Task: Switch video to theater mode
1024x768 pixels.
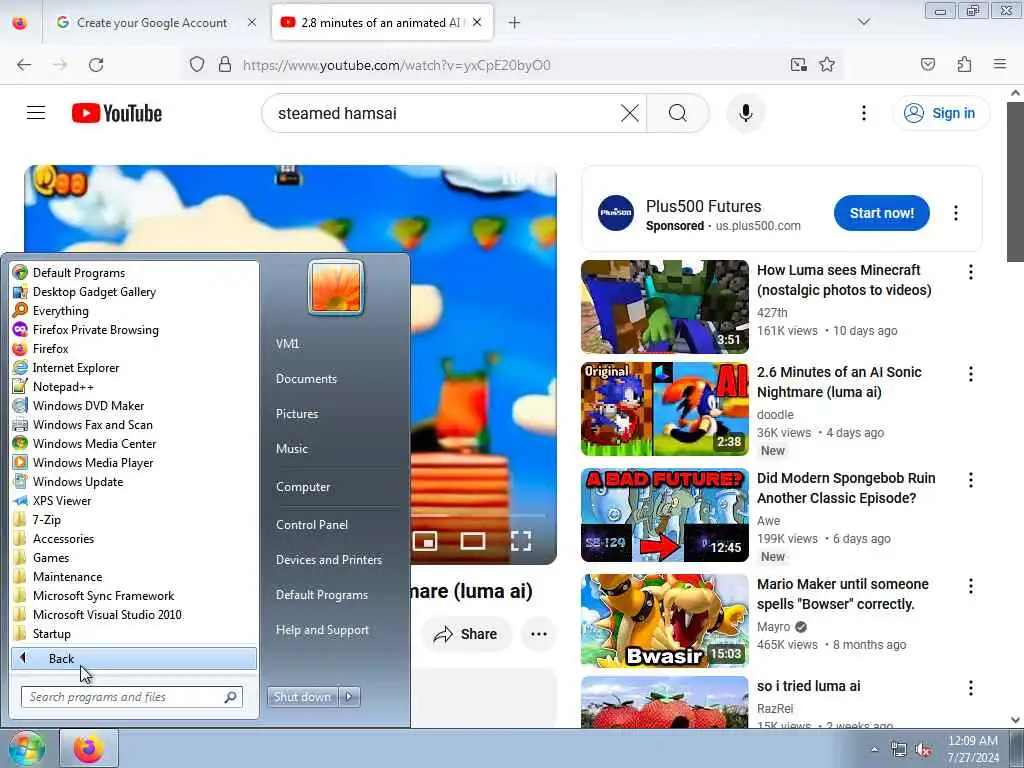Action: pos(473,541)
